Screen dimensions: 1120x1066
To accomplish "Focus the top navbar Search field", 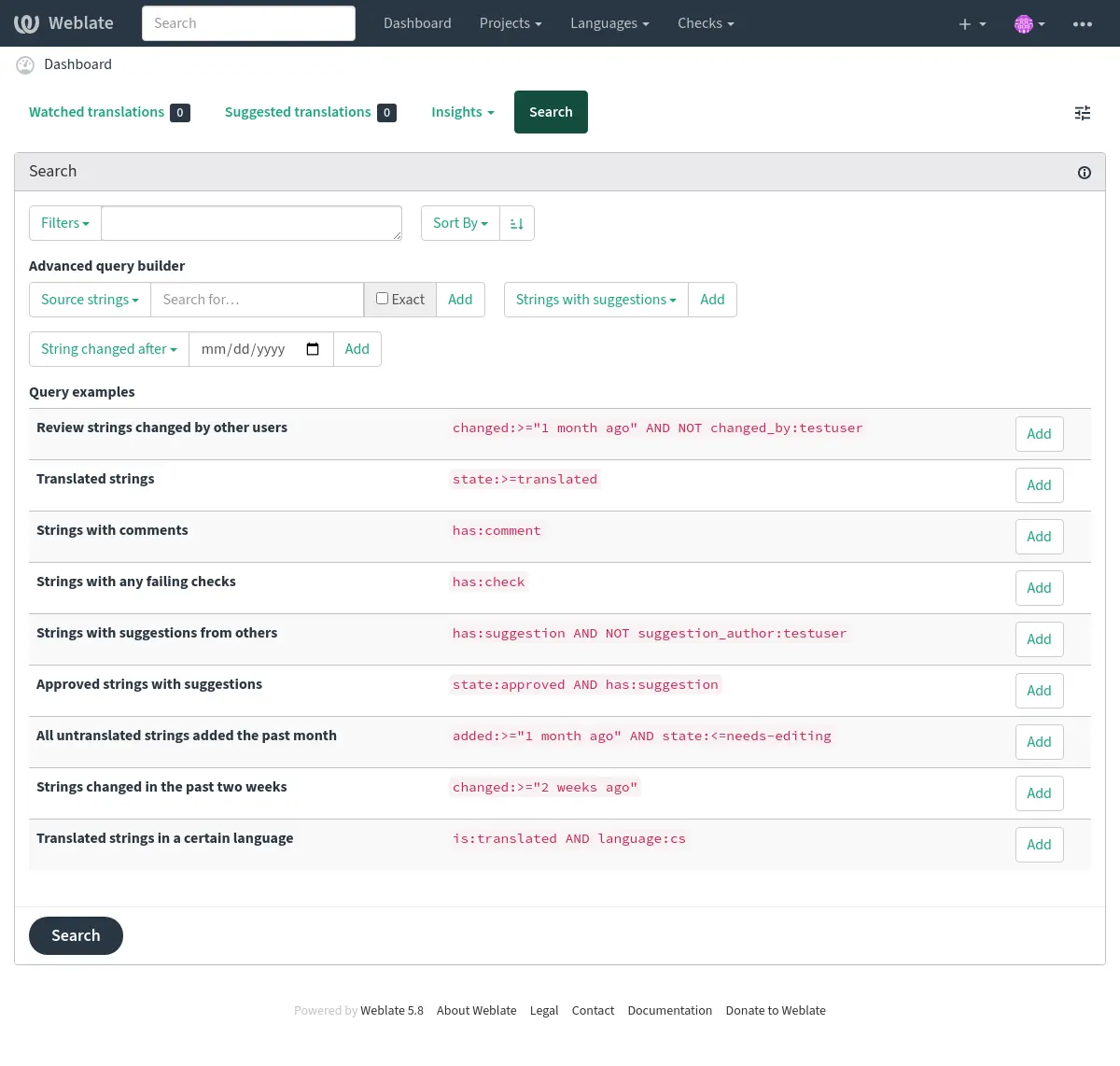I will tap(248, 23).
